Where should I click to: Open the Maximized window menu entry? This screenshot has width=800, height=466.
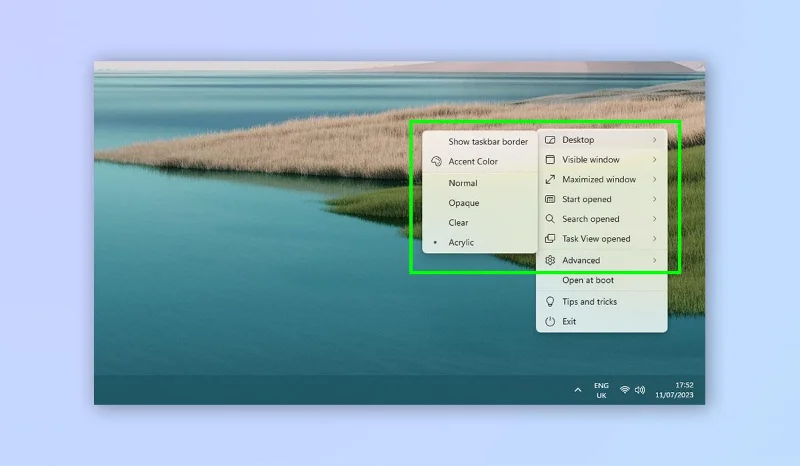tap(602, 180)
